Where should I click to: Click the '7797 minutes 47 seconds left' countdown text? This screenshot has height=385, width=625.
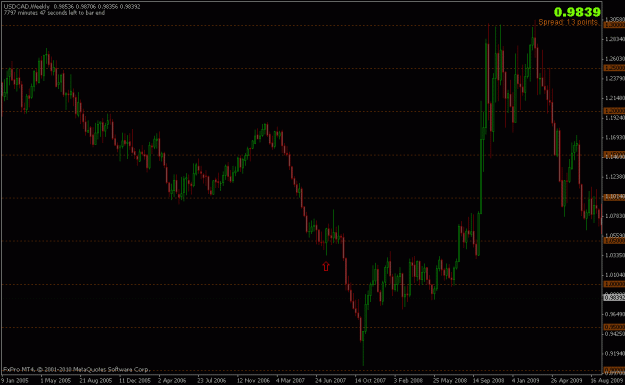[54, 13]
